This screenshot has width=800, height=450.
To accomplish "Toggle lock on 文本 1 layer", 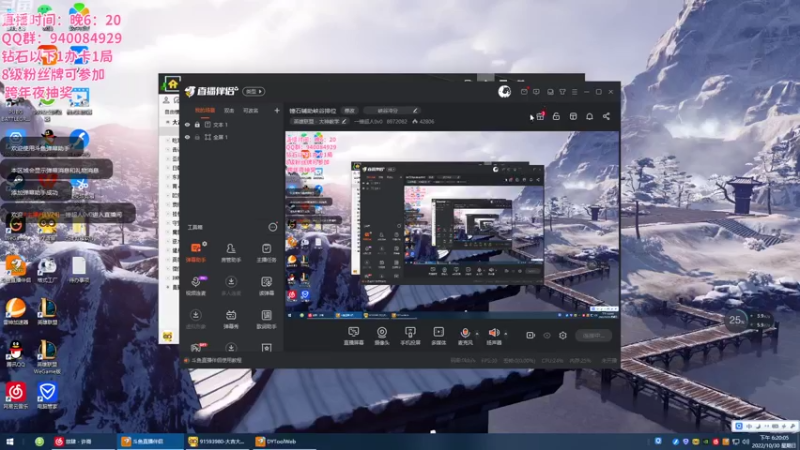I will click(x=197, y=124).
